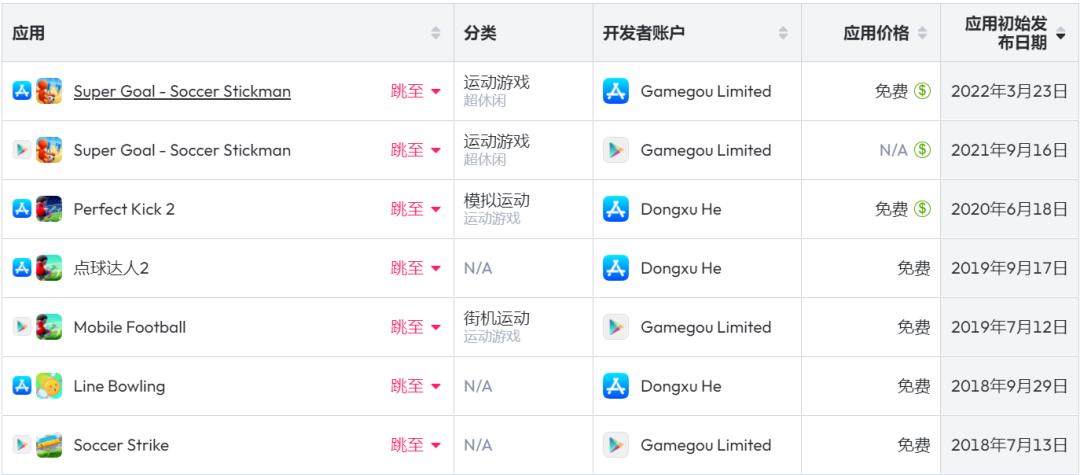This screenshot has width=1080, height=475.
Task: Click green dollar icon next to N/A price
Action: pos(922,150)
